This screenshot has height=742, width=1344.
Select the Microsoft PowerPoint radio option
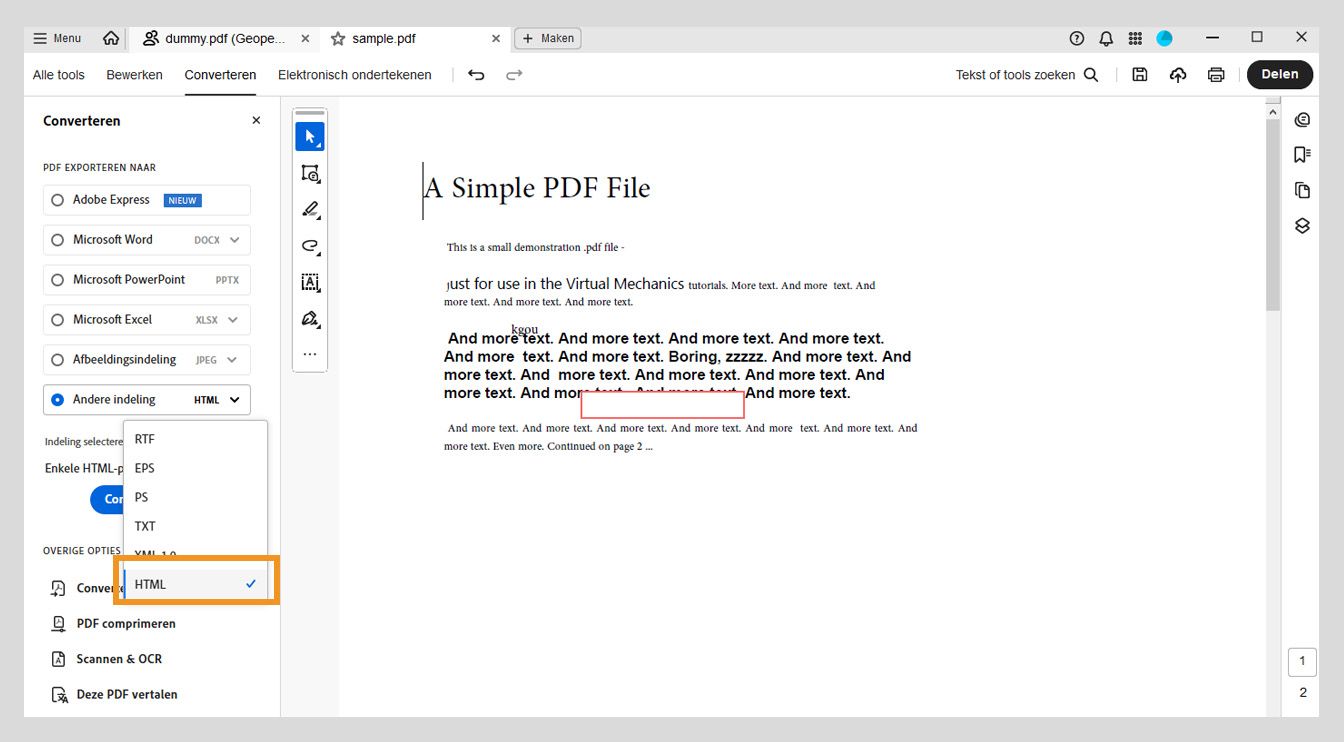[x=57, y=280]
